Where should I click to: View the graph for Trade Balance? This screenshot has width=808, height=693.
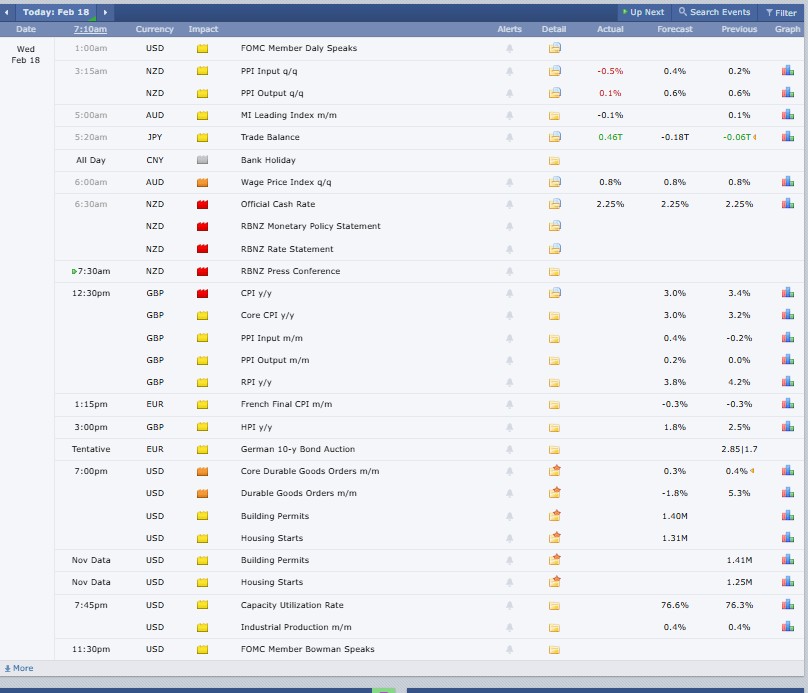(789, 137)
